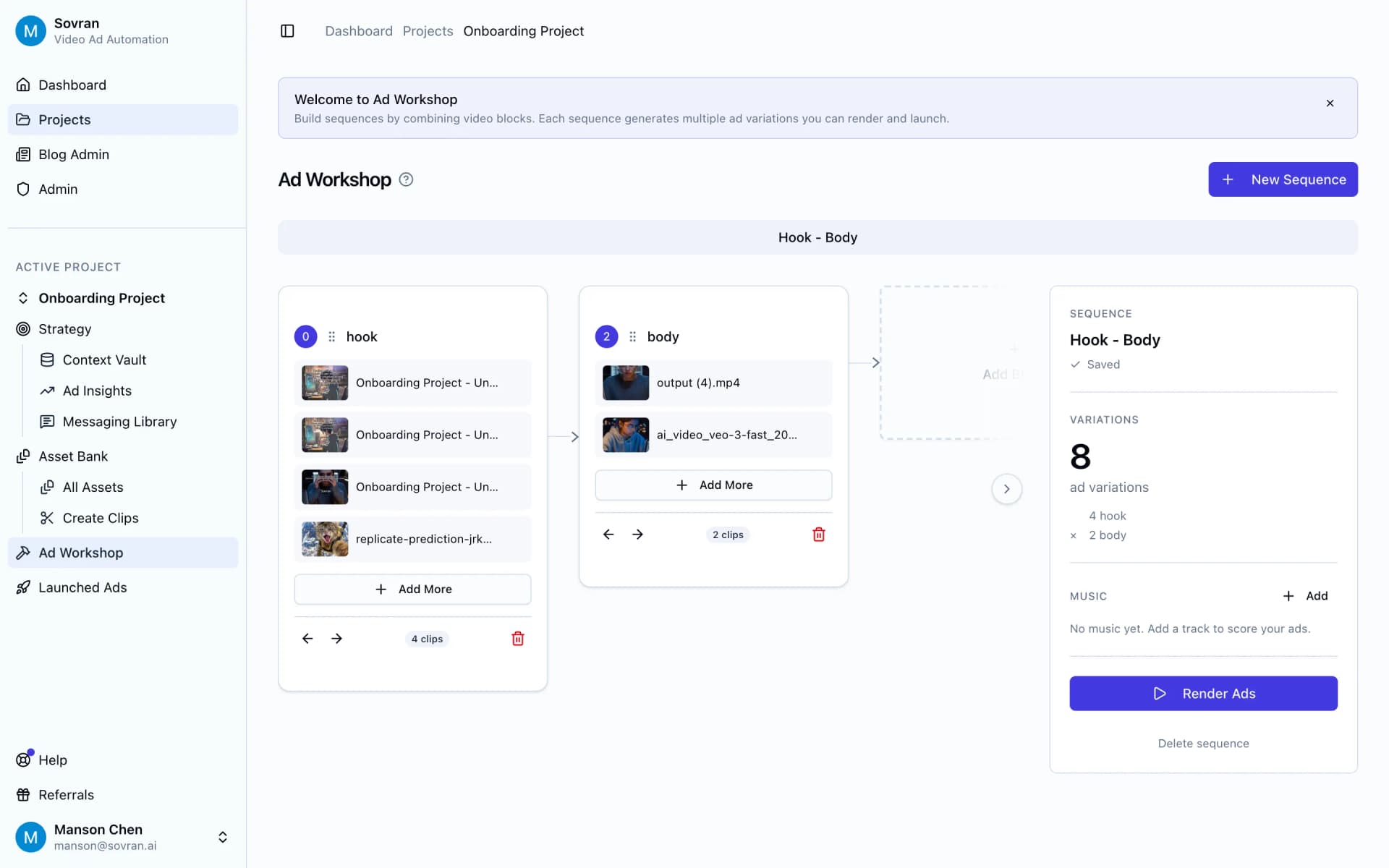The width and height of the screenshot is (1389, 868).
Task: Click the Render Ads button
Action: 1203,694
